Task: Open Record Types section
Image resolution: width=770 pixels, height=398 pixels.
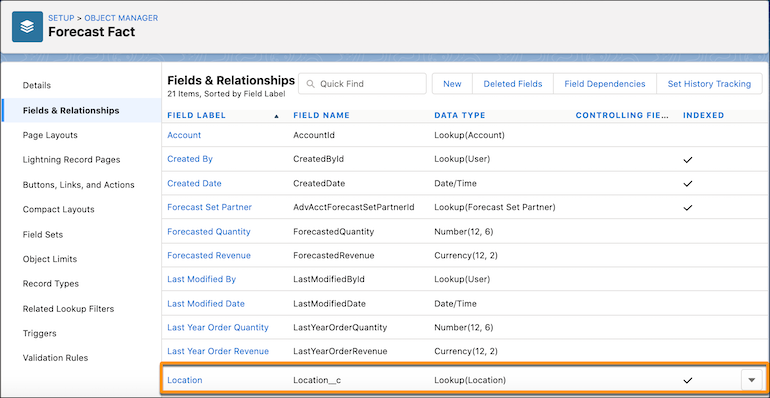Action: (51, 284)
